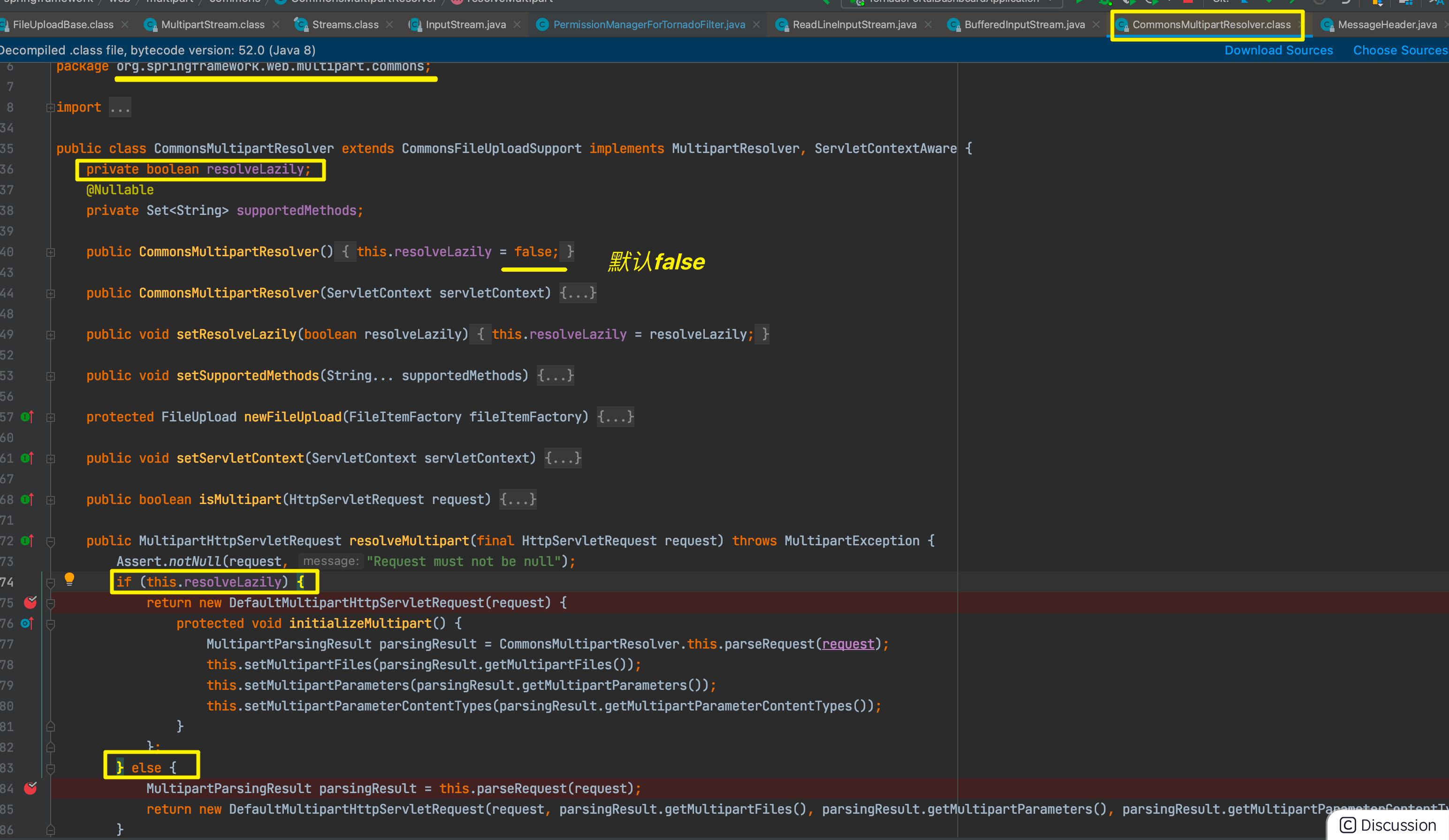Switch to FileUploadBase.class tab
This screenshot has height=840, width=1449.
tap(63, 25)
